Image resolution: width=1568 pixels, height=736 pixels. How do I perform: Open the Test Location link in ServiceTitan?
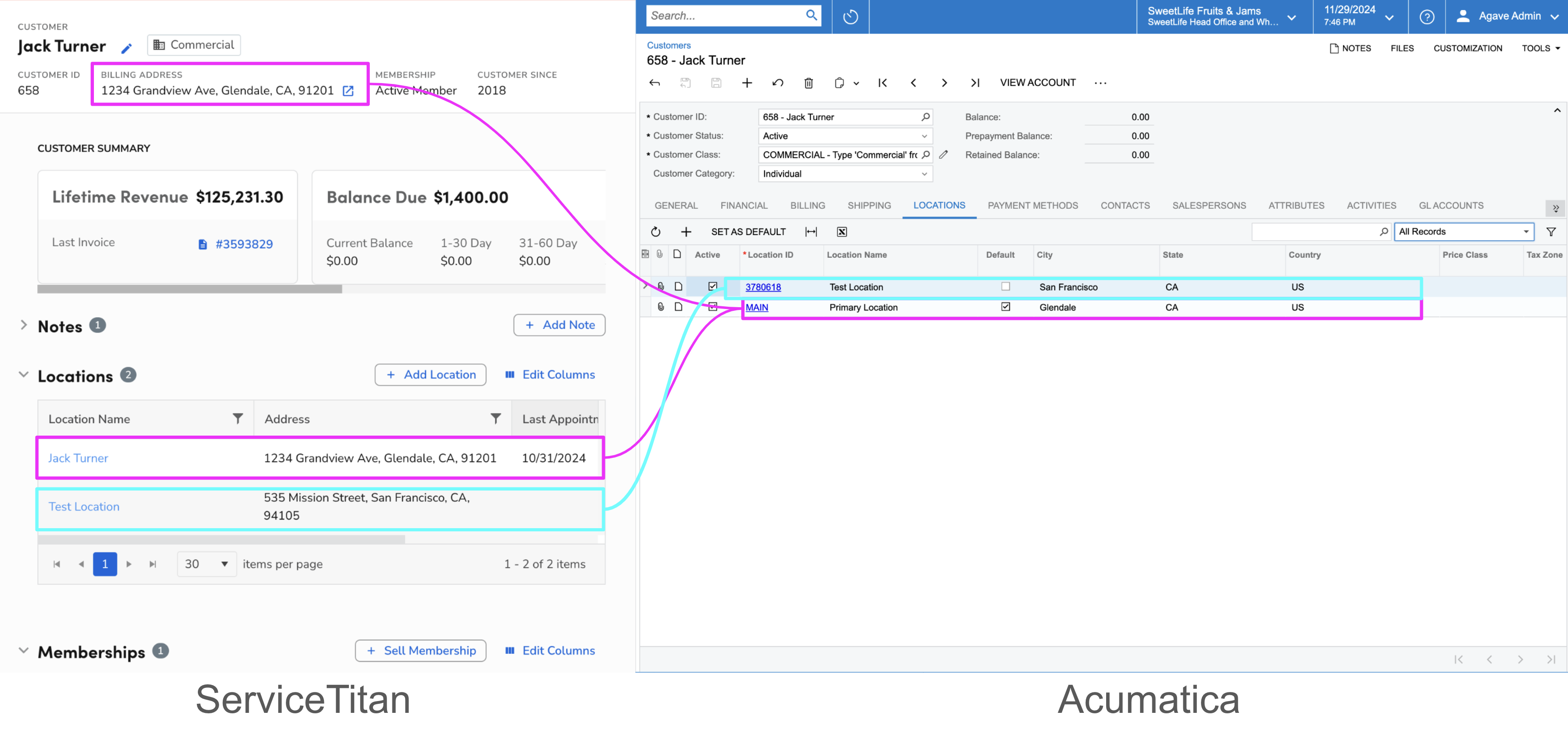(x=84, y=506)
